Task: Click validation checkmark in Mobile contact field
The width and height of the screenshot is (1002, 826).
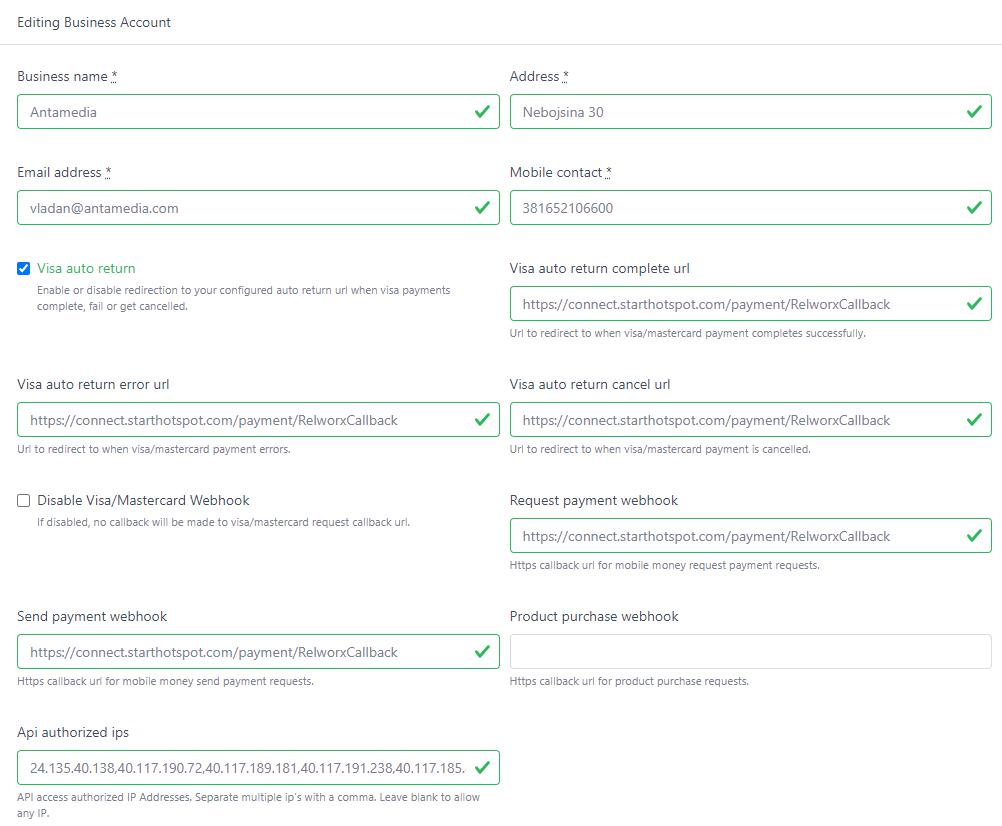Action: tap(974, 208)
